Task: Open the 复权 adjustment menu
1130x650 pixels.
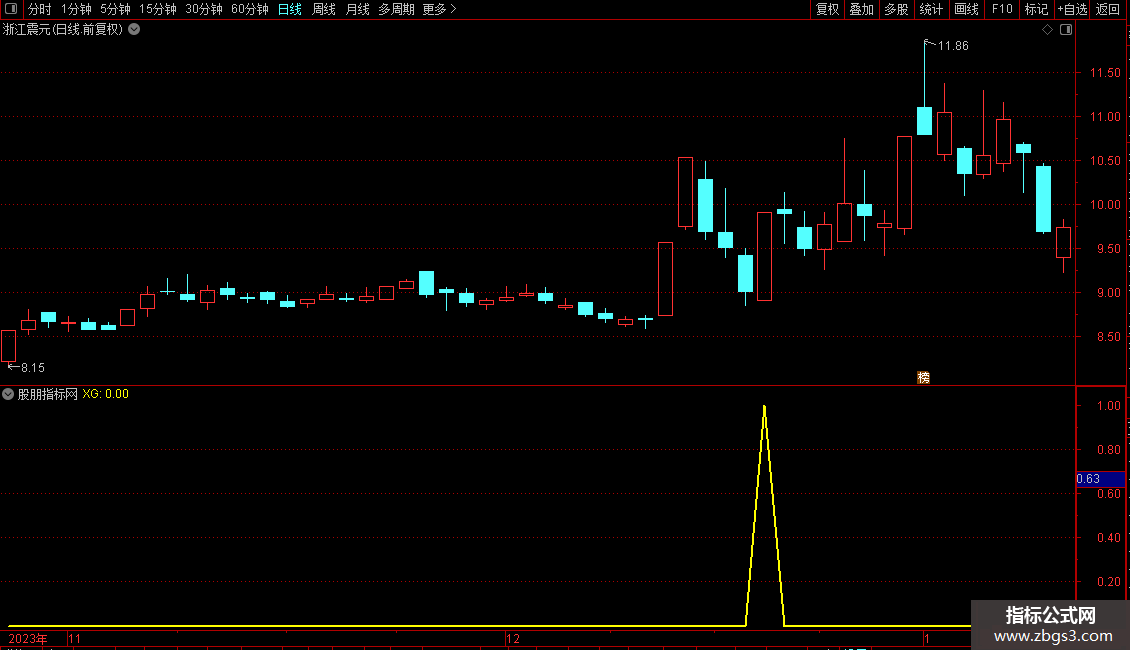Action: tap(827, 9)
